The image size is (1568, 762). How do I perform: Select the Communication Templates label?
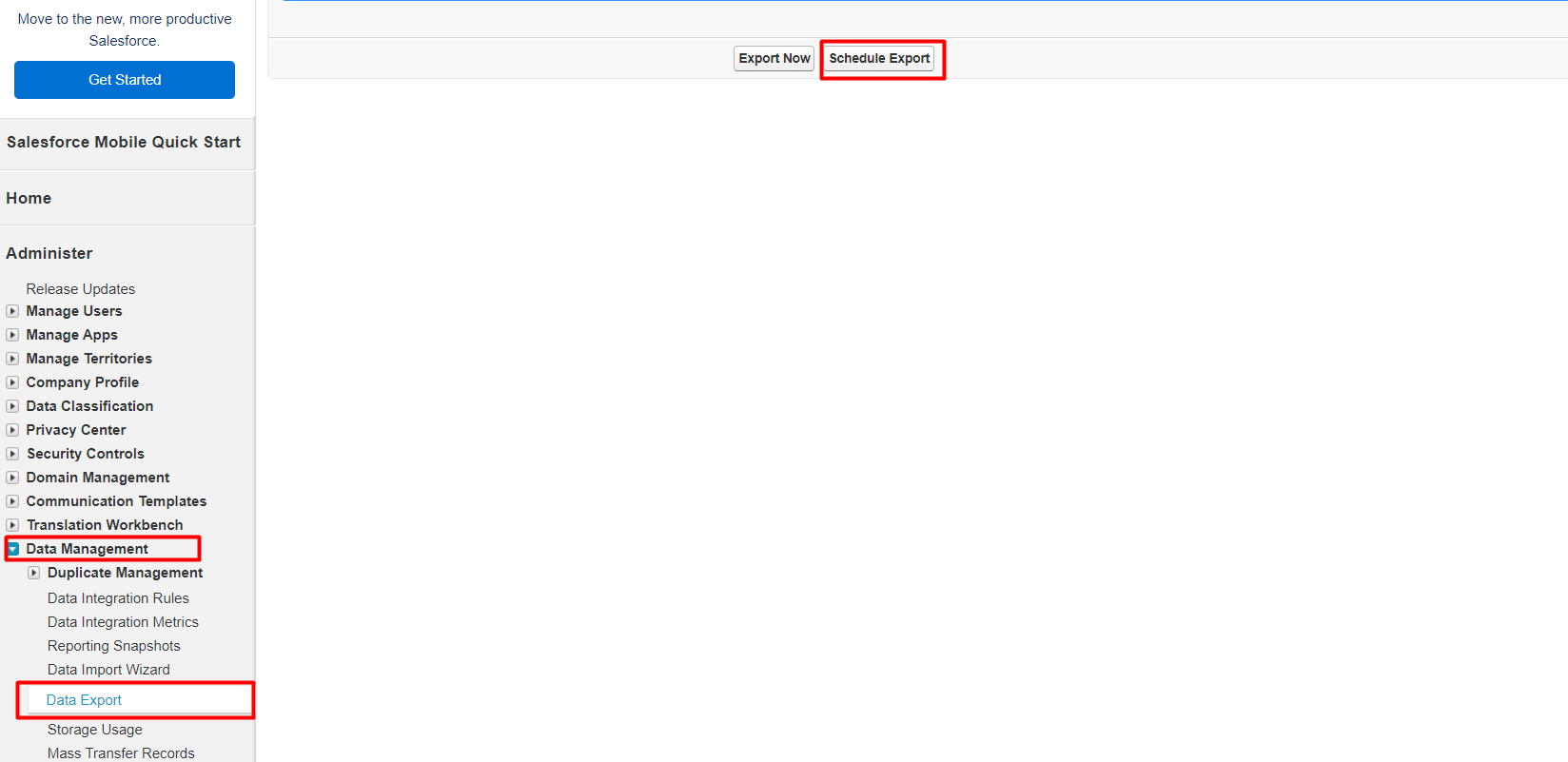(116, 501)
